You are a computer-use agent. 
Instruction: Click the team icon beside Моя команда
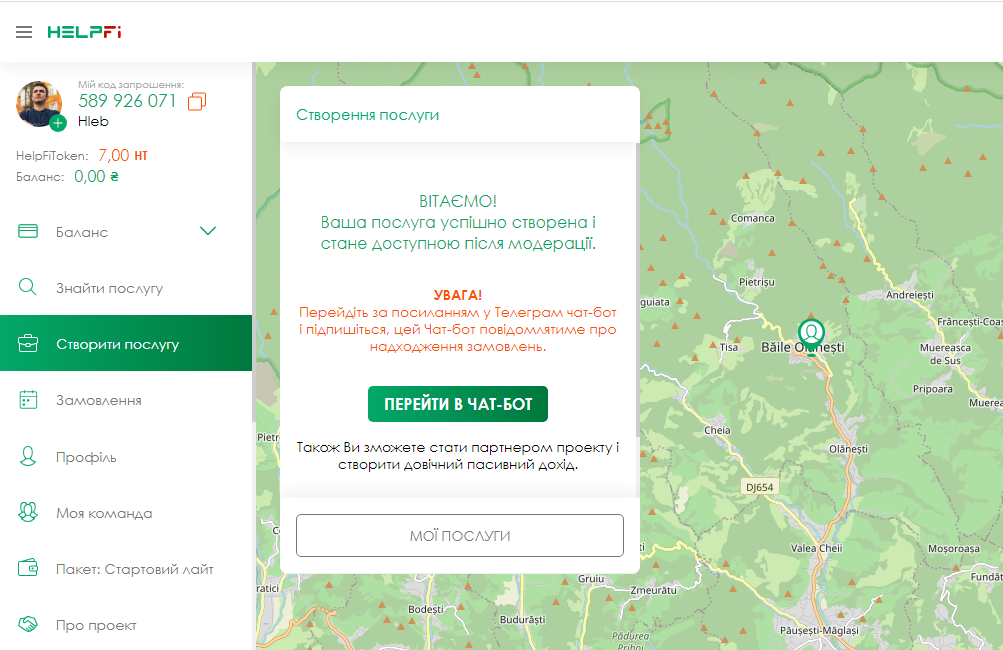(x=28, y=513)
